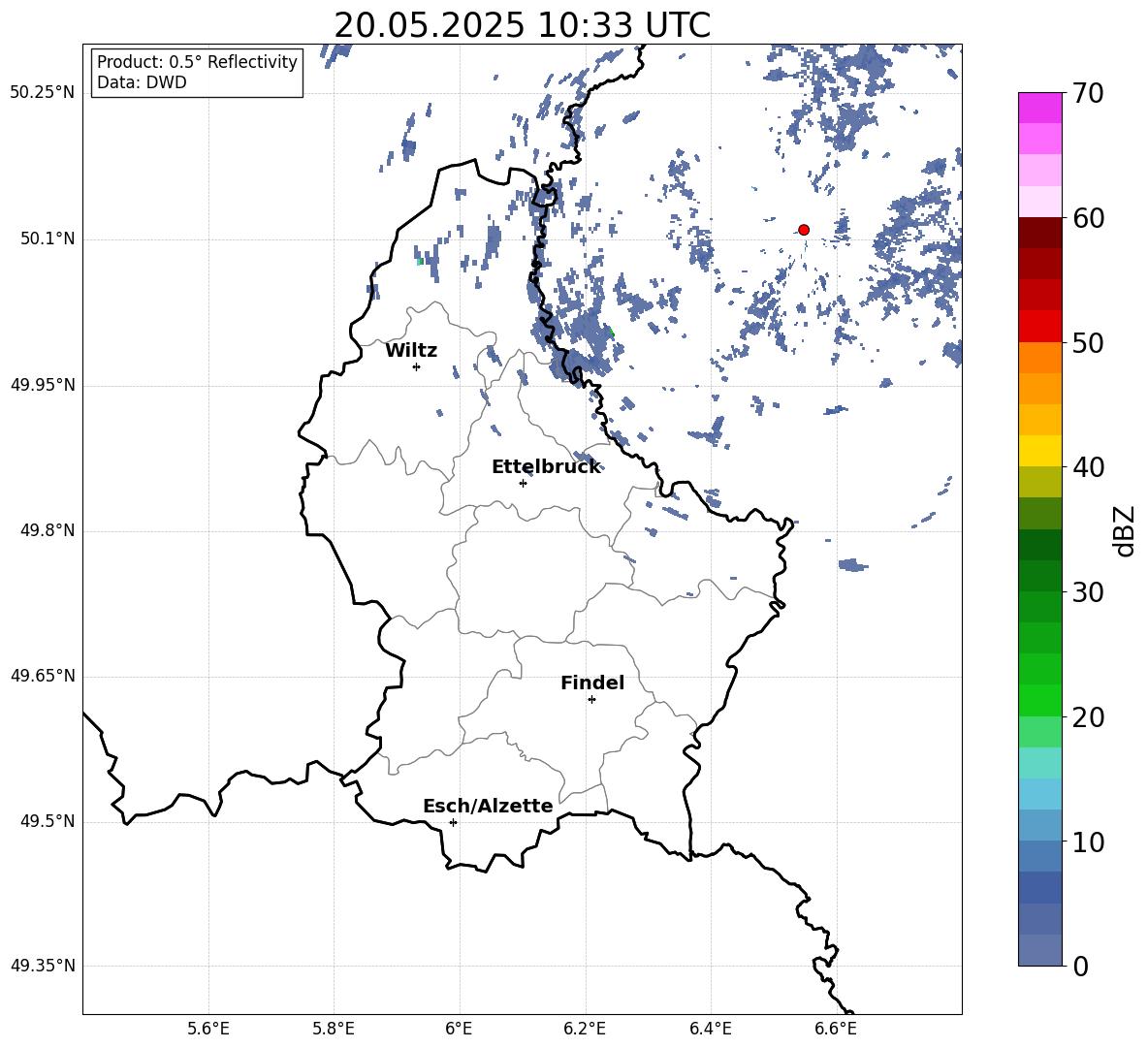1148x1048 pixels.
Task: Click the 6.2°E longitude label
Action: point(585,1029)
